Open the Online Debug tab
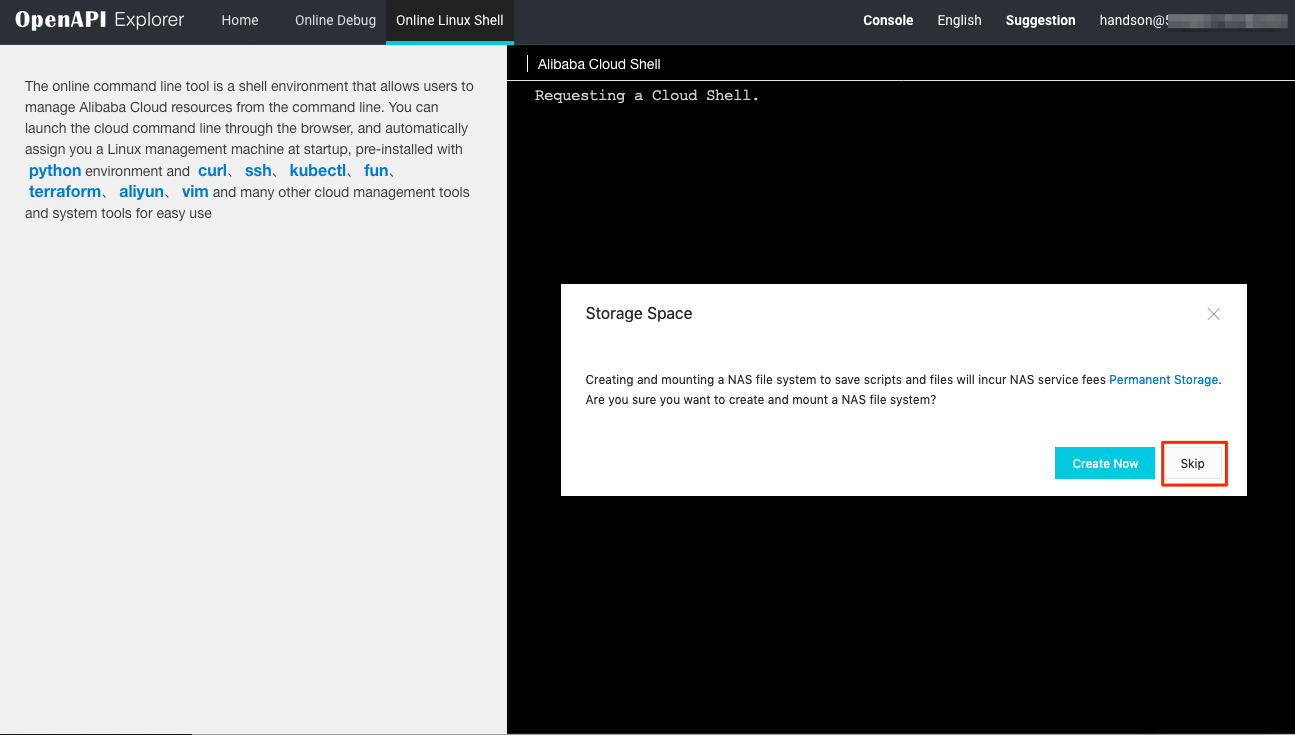The width and height of the screenshot is (1295, 735). [335, 20]
